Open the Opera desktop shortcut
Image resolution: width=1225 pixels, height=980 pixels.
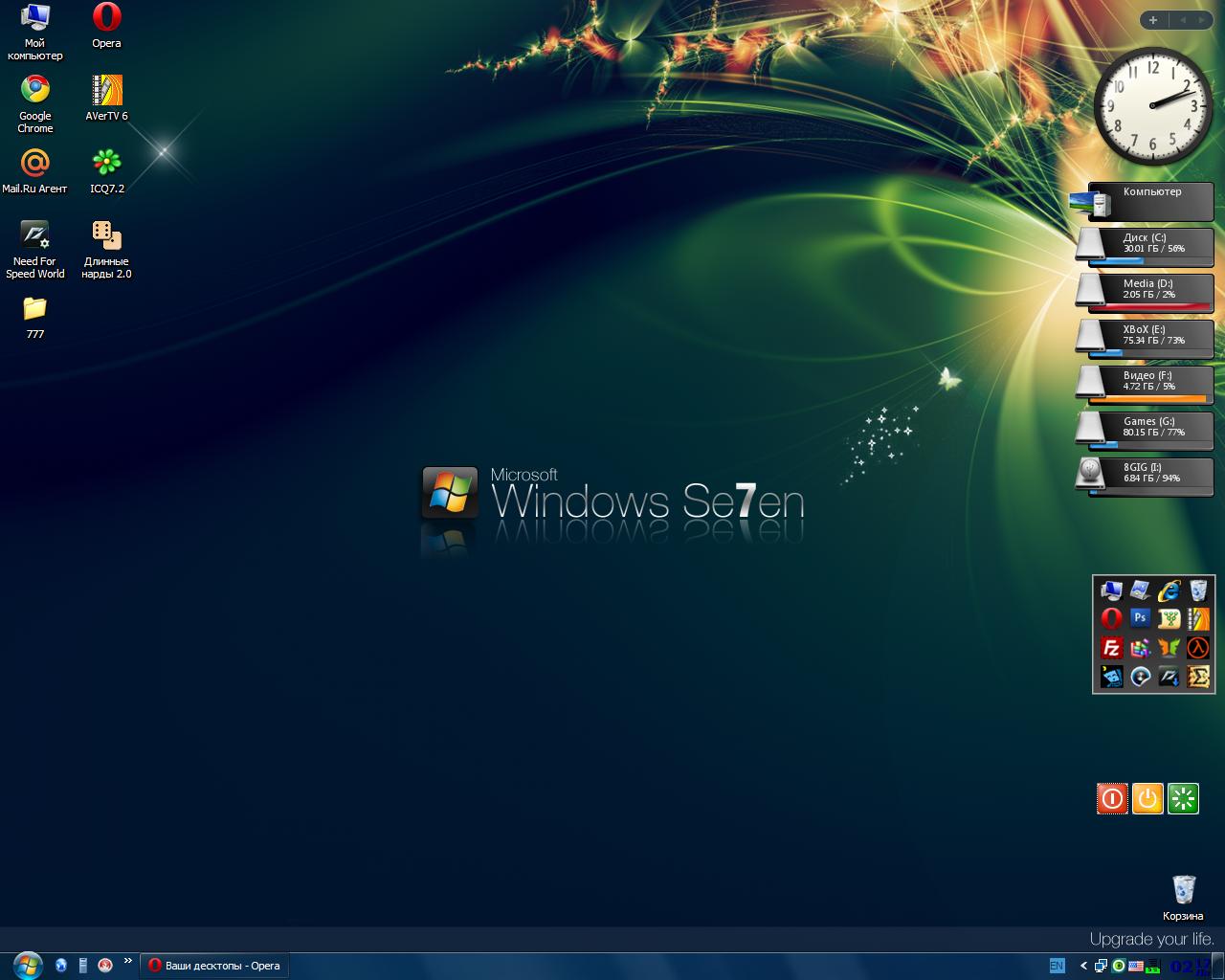(x=106, y=19)
